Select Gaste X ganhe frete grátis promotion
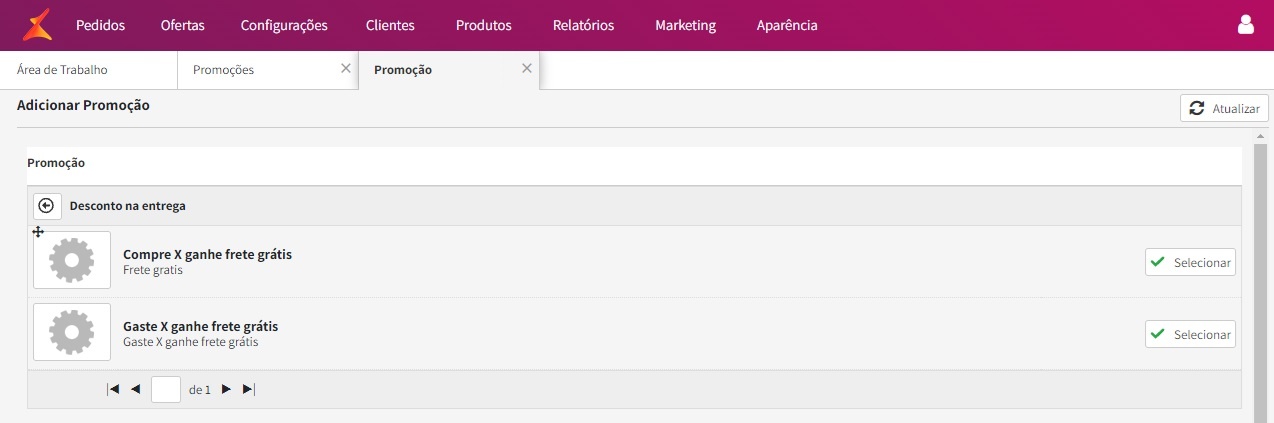This screenshot has height=423, width=1274. 1190,334
